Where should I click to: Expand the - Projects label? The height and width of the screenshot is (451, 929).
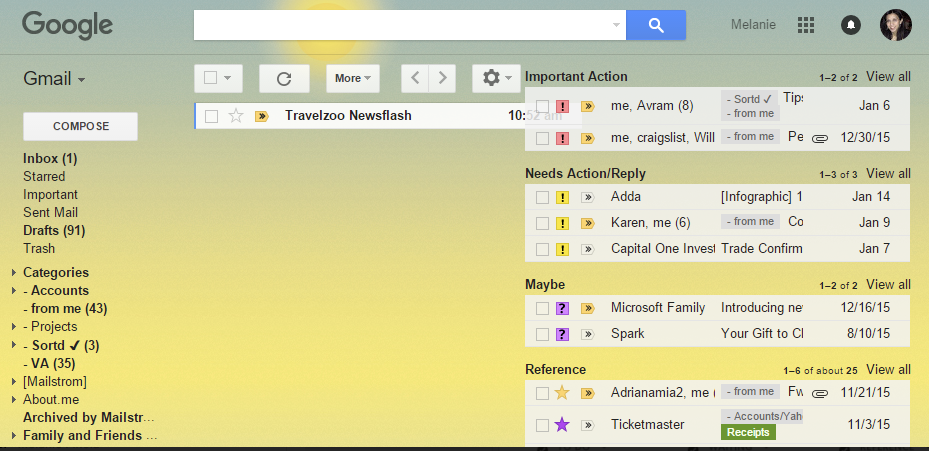click(x=14, y=327)
